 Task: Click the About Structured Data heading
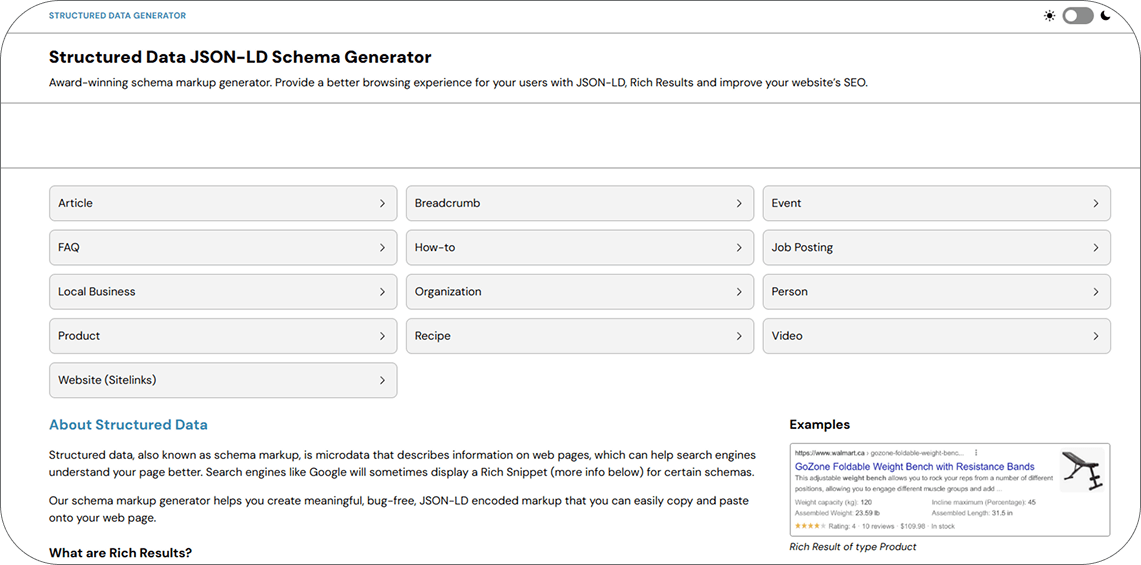[128, 425]
